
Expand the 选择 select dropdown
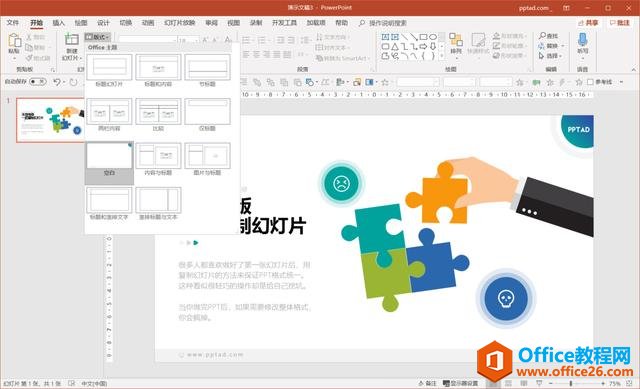click(x=551, y=56)
